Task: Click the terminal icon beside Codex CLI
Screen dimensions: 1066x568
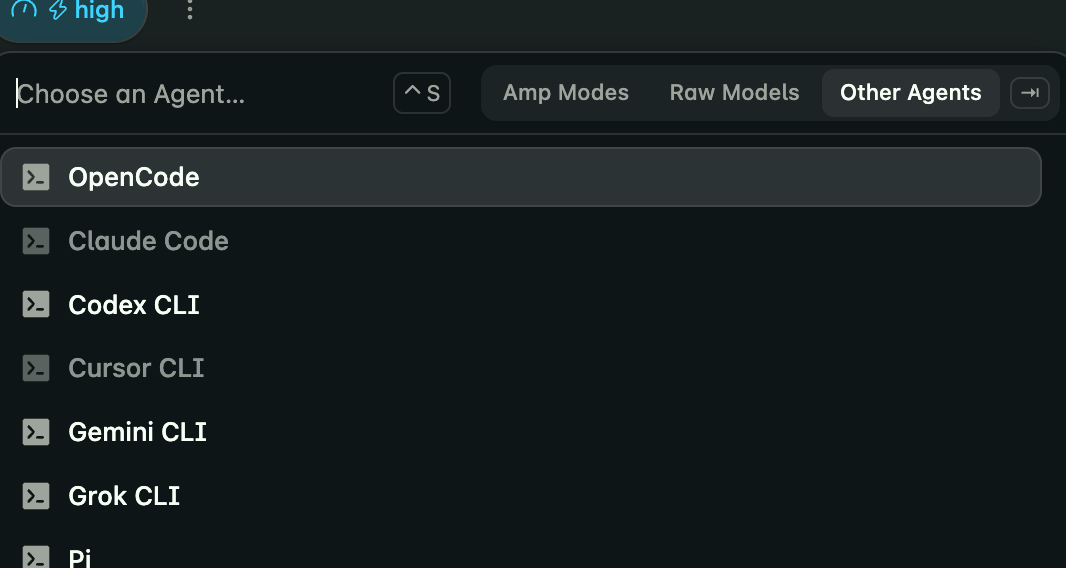Action: (36, 305)
